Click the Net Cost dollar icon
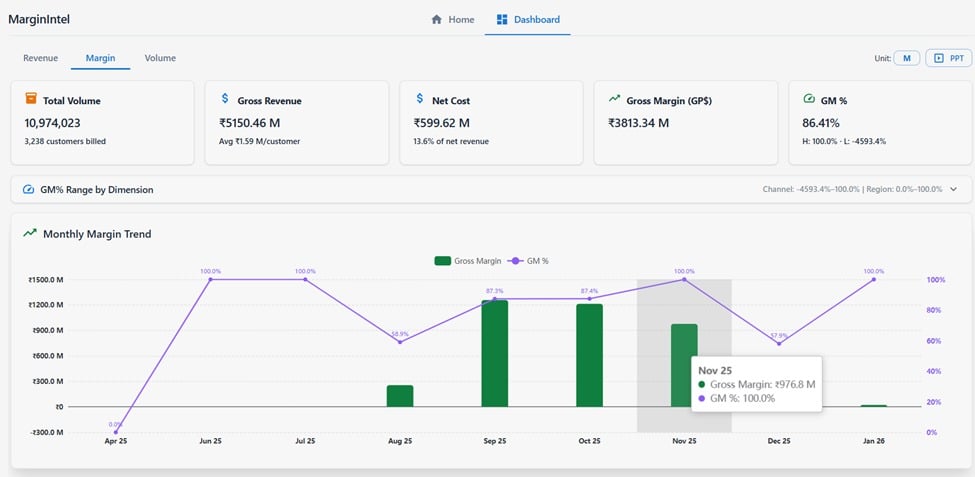975x477 pixels. [x=420, y=99]
